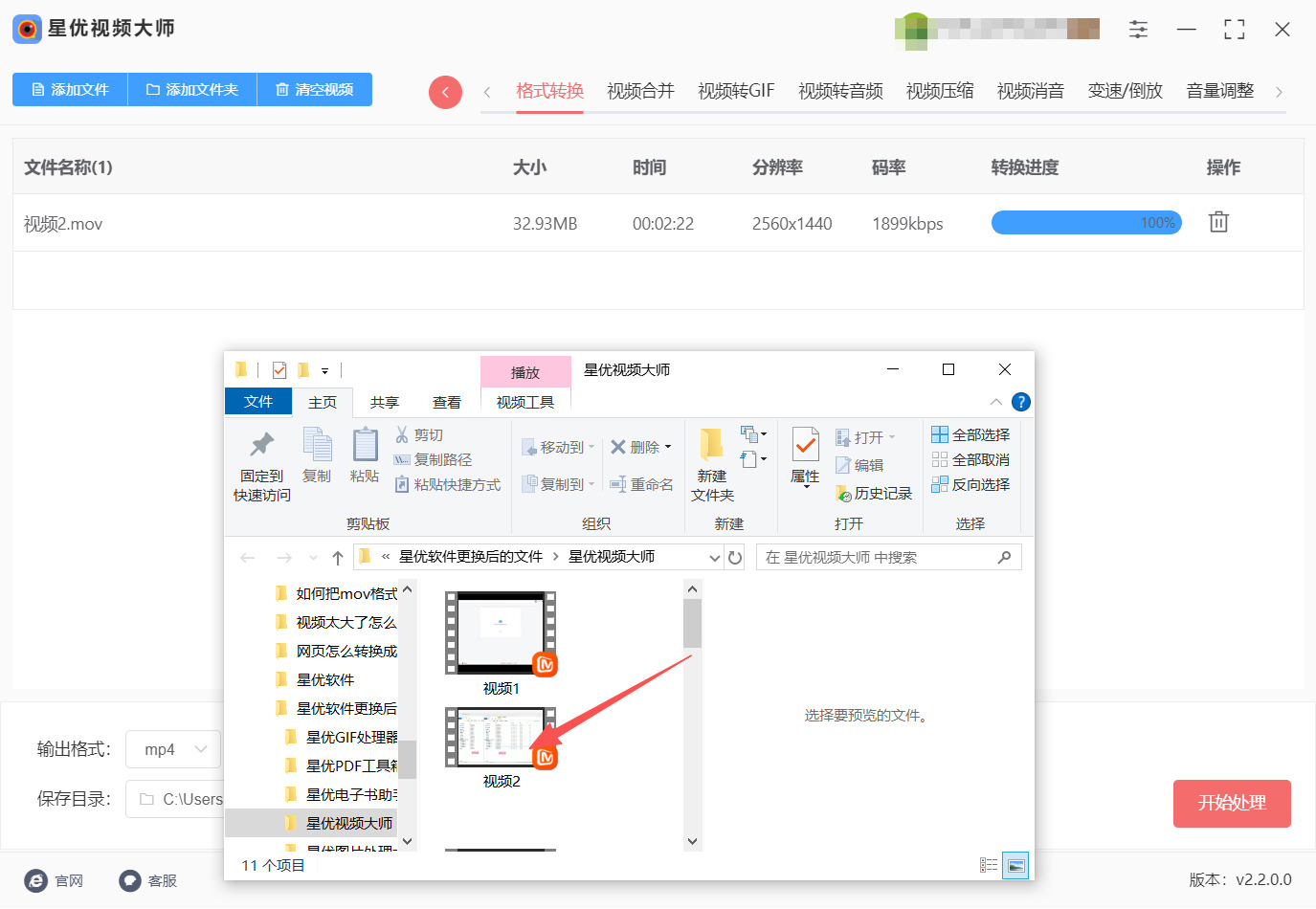Screen dimensions: 1316x909
Task: Click 添加文件 button
Action: [x=70, y=90]
